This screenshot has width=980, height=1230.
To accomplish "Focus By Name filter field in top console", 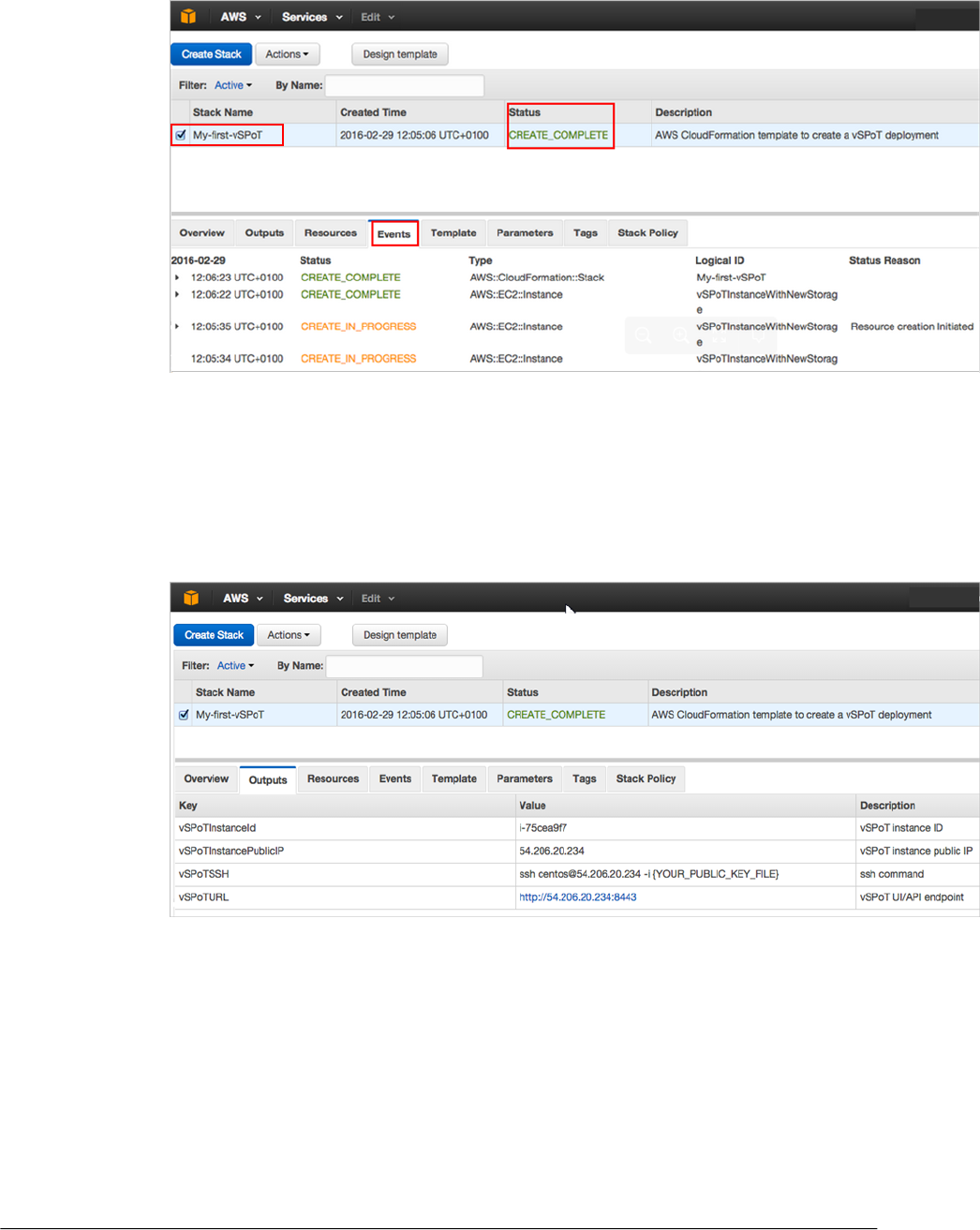I will 405,85.
